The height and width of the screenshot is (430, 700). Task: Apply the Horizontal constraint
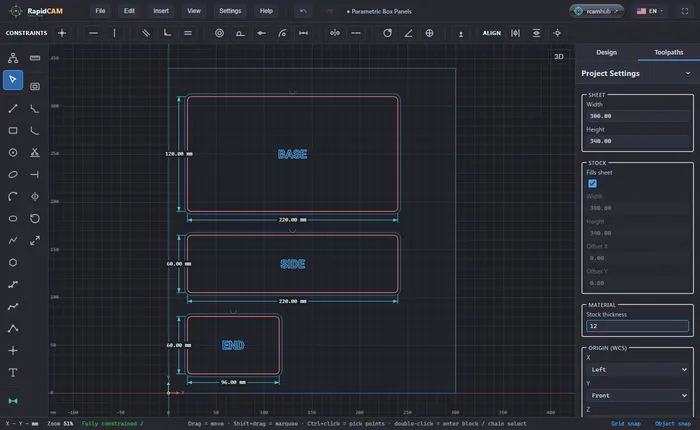coord(93,33)
